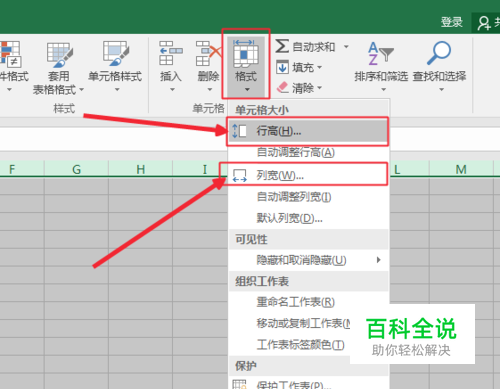Click the Sort and Filter (排序和筛选) icon
Screen dimensions: 500x389
point(381,53)
